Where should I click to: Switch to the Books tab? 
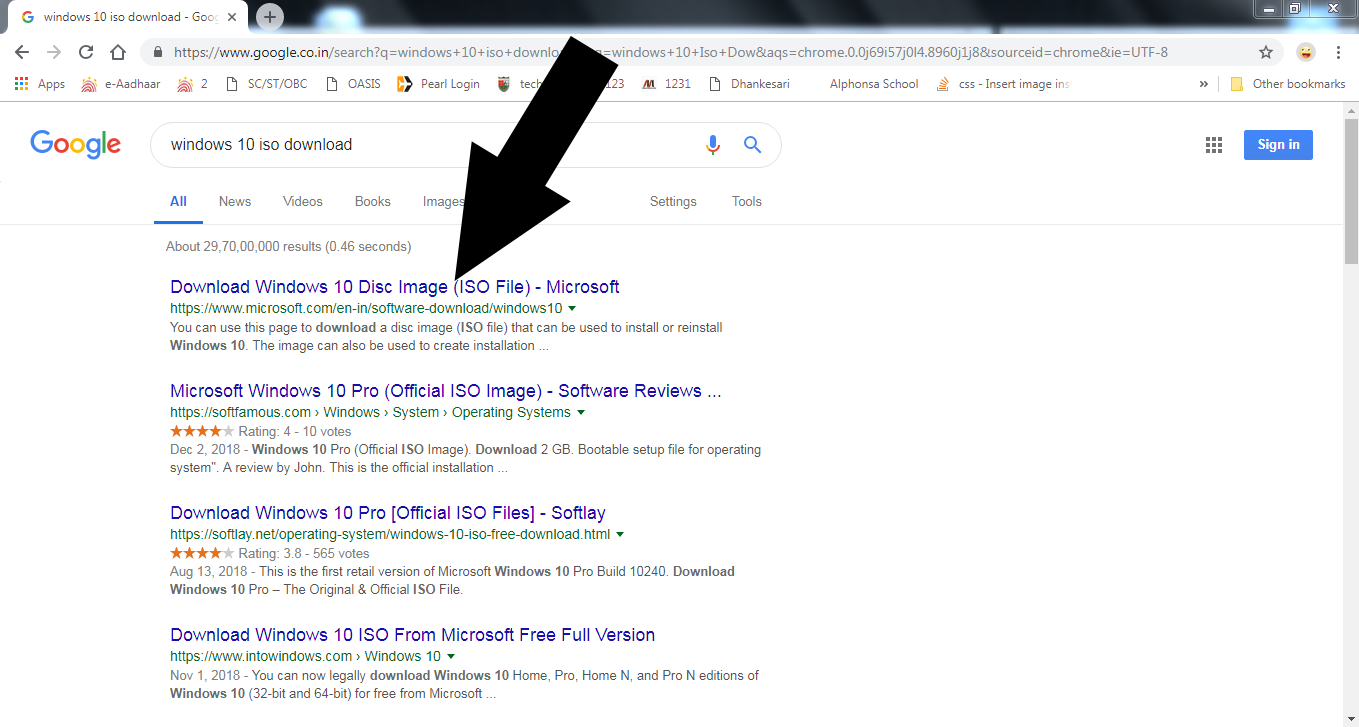[x=373, y=201]
